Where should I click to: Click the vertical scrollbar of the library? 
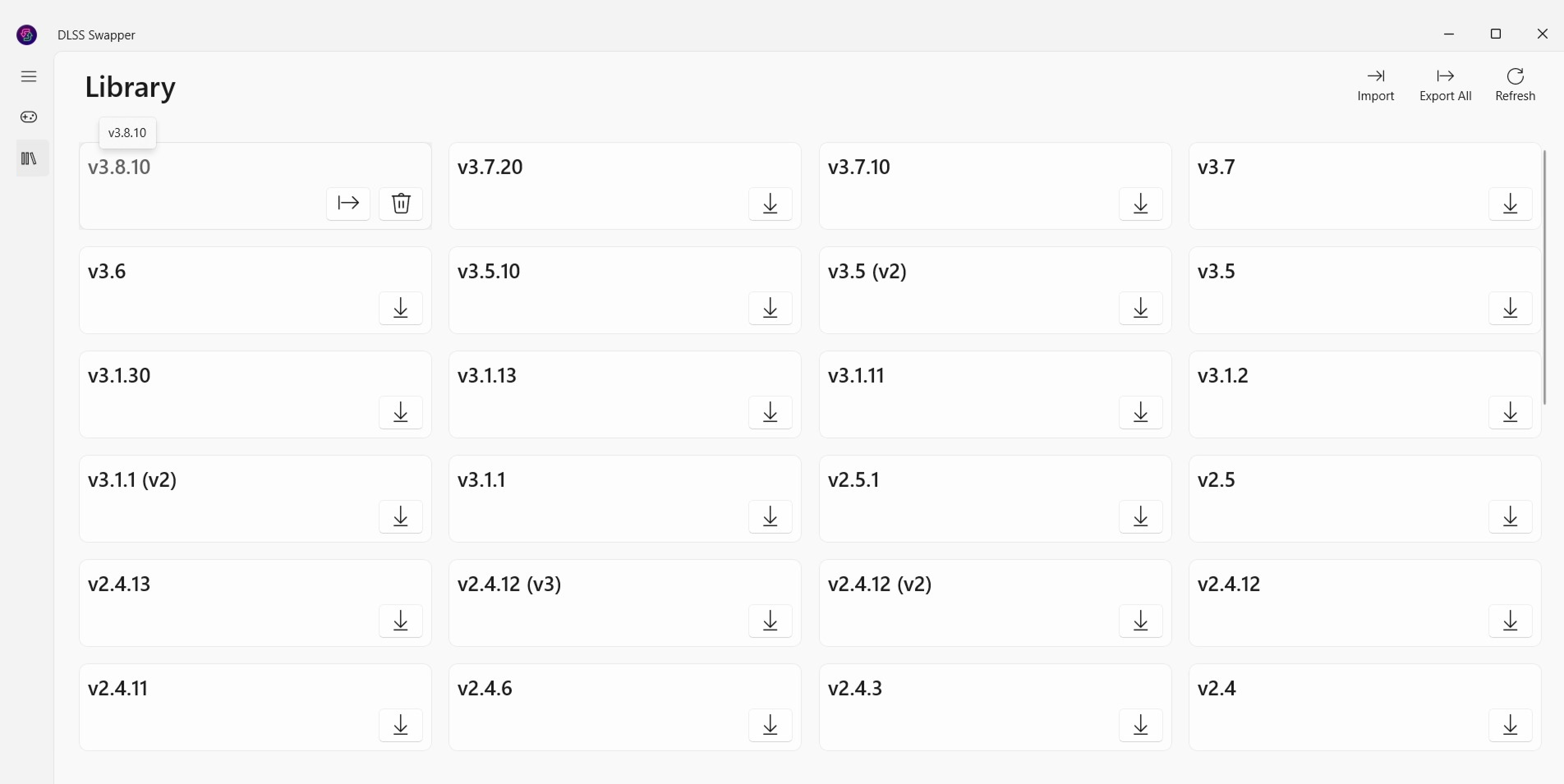click(x=1545, y=277)
